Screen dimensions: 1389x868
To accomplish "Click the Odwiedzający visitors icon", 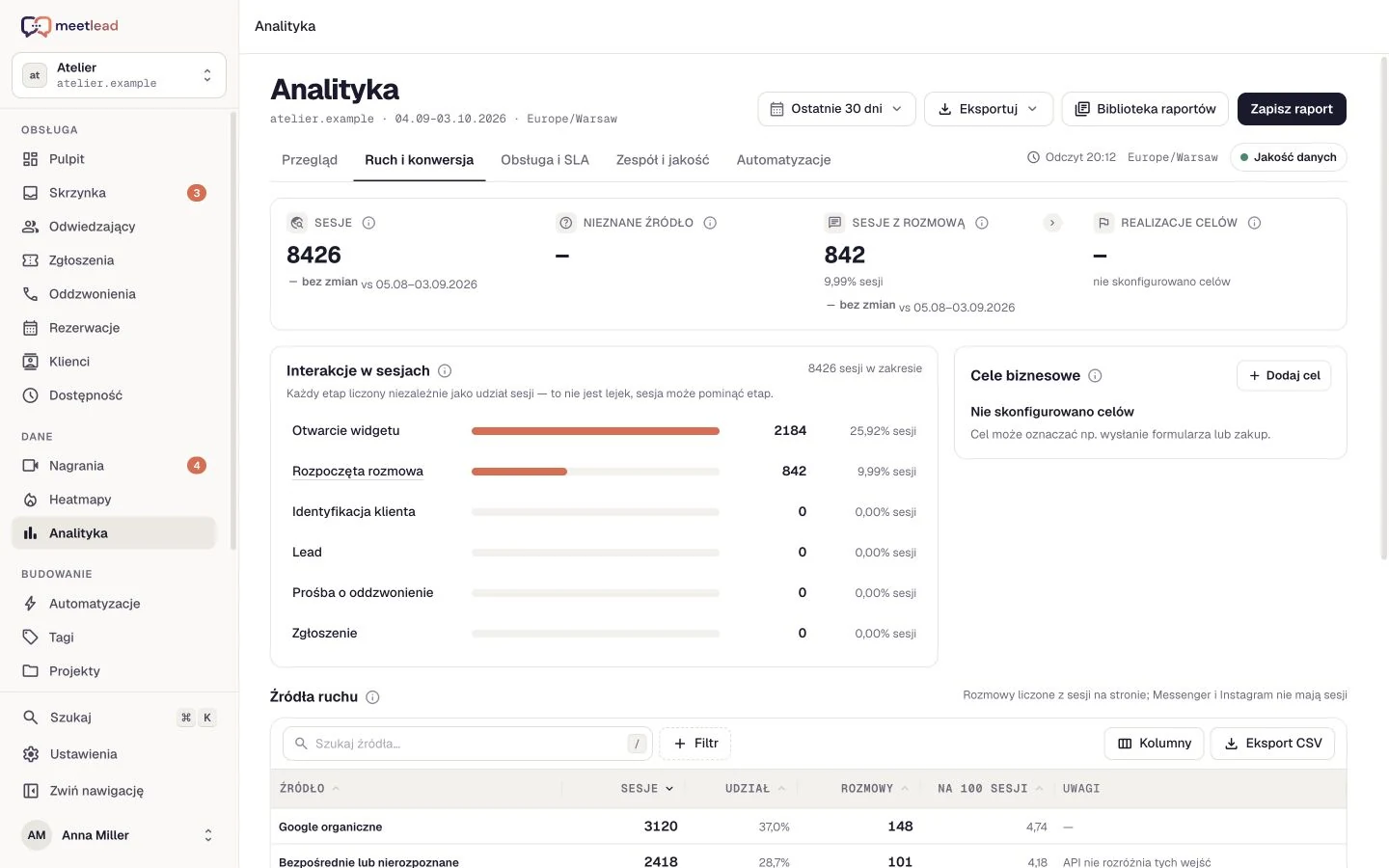I will tap(31, 227).
